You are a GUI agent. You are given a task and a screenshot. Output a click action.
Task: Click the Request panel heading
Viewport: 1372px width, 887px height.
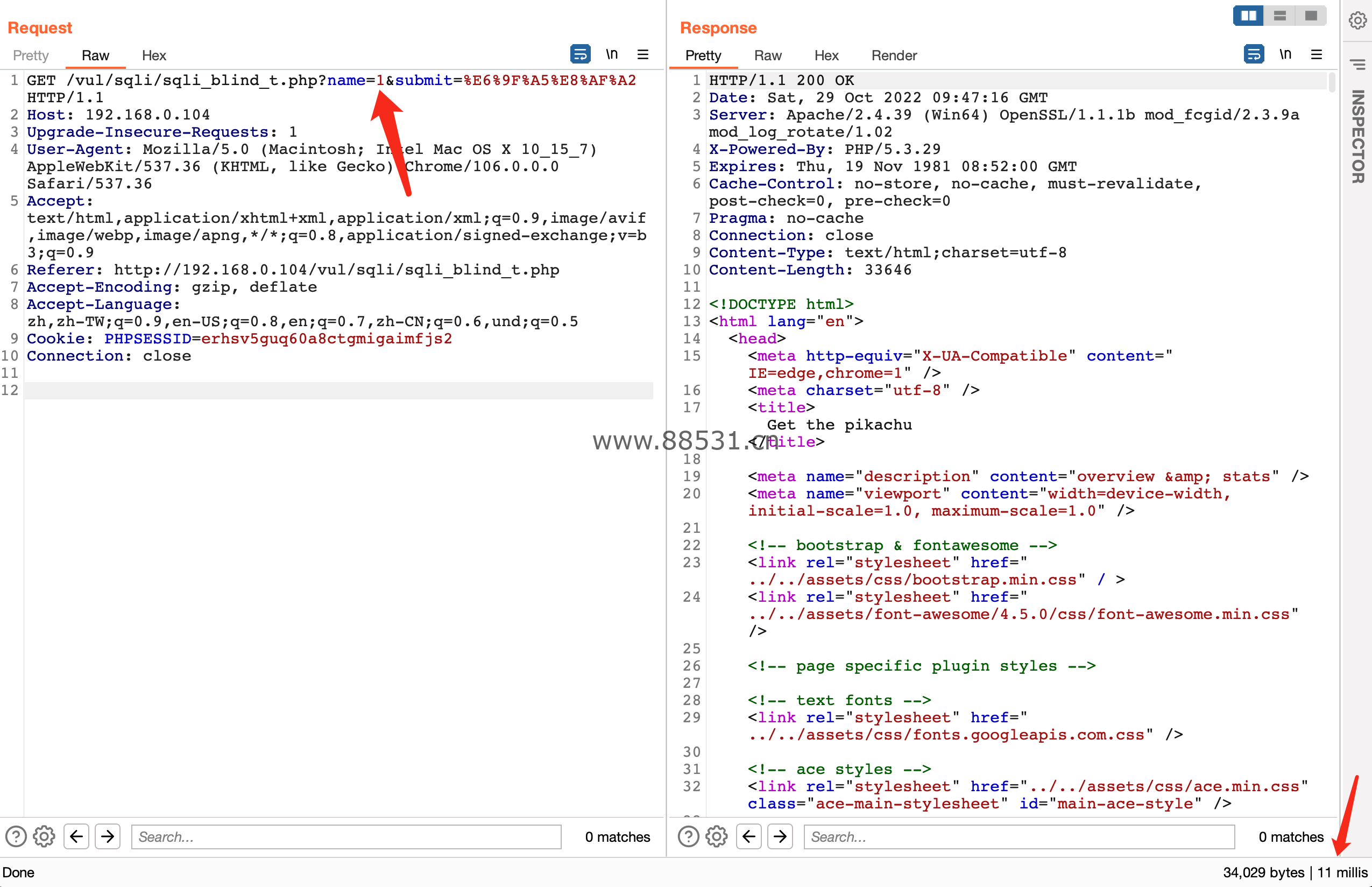click(40, 27)
